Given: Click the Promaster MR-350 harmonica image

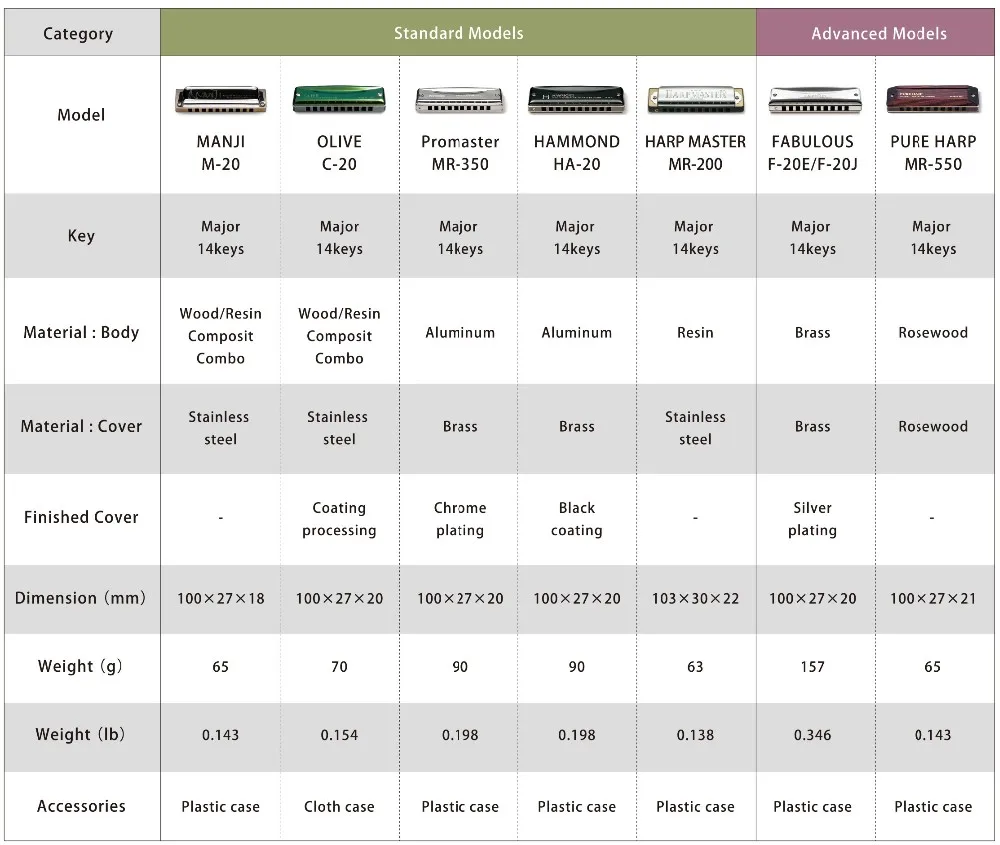Looking at the screenshot, I should 460,100.
